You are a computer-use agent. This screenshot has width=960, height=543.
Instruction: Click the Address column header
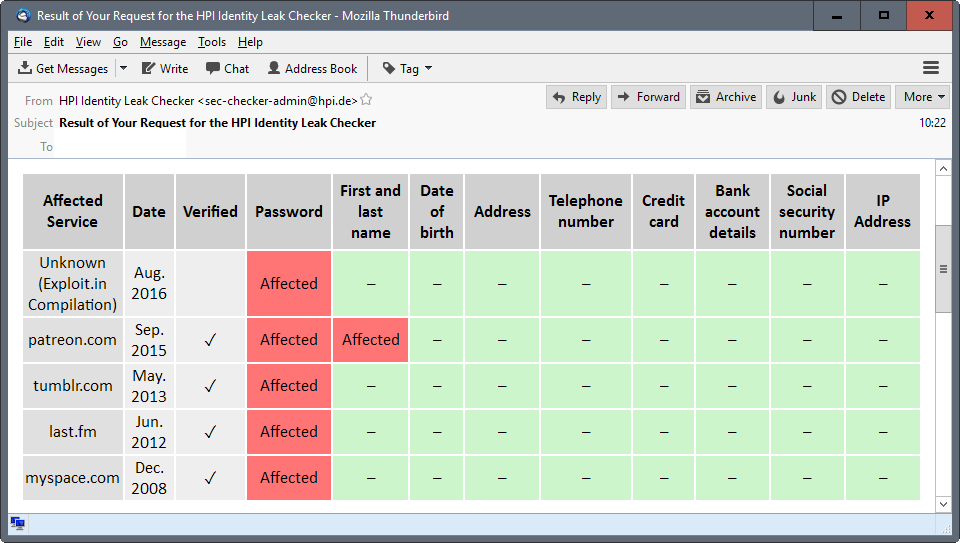[502, 211]
